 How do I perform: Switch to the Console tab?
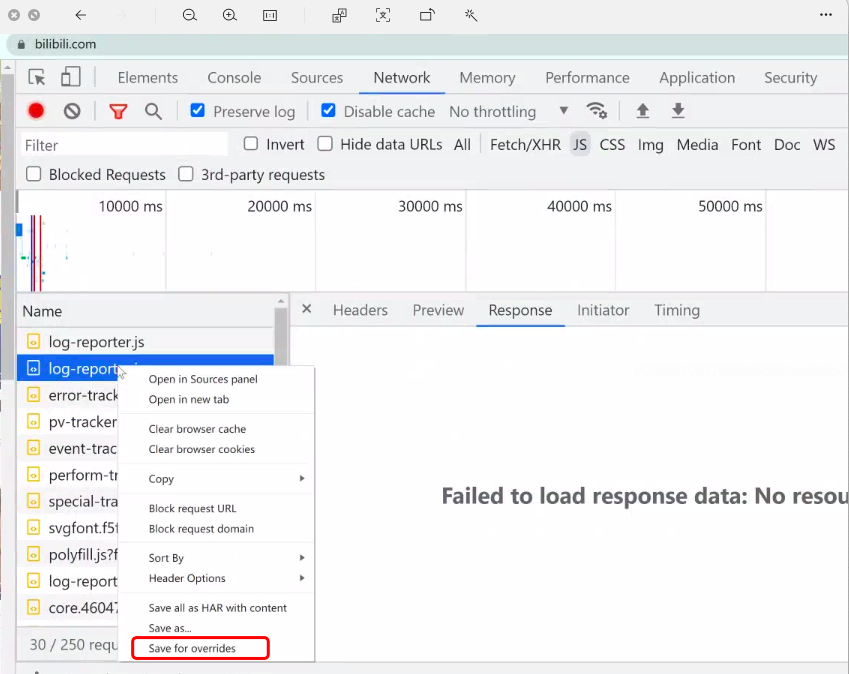click(x=234, y=78)
